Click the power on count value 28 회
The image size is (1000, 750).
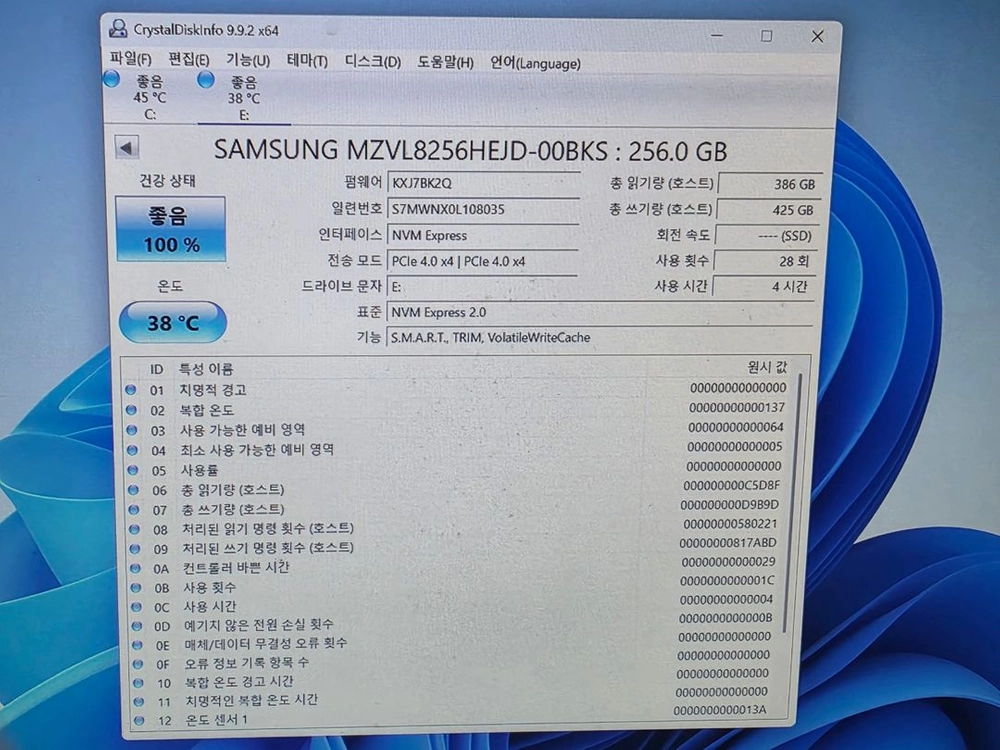coord(765,261)
